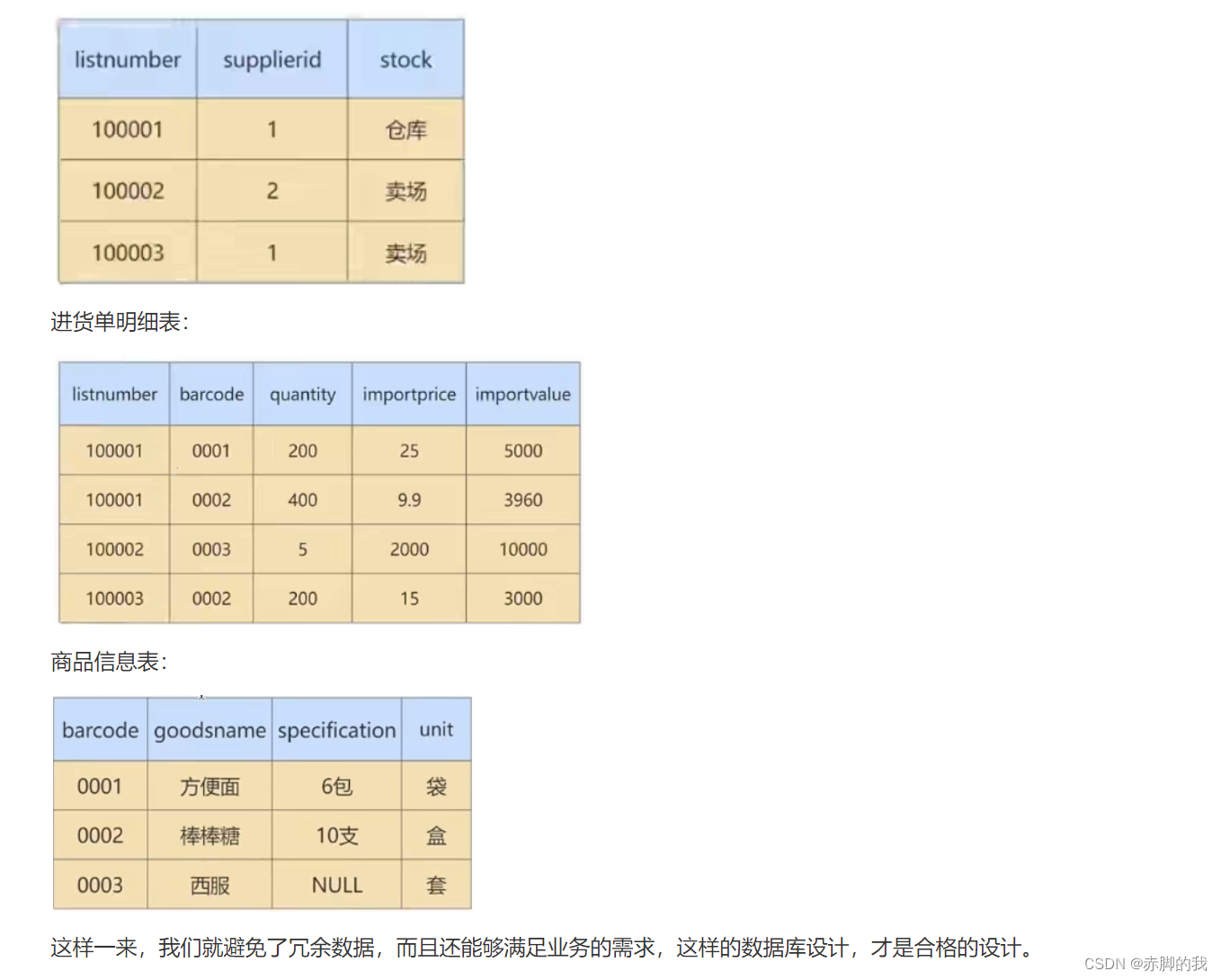Click the listnumber column header in first table

126,59
